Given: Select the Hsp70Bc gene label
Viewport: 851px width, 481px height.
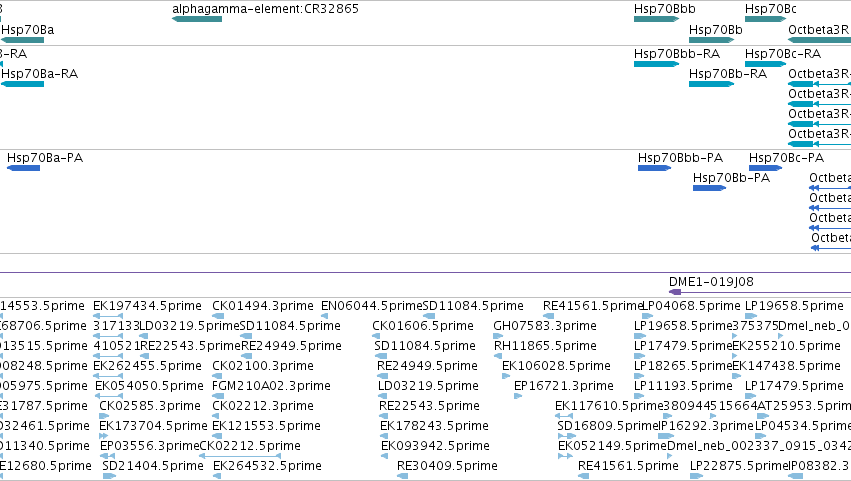Looking at the screenshot, I should point(771,9).
